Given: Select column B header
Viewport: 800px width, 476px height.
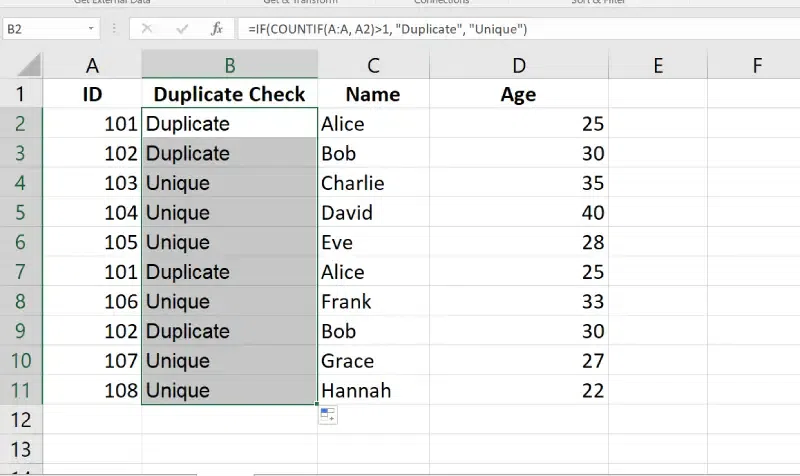Looking at the screenshot, I should (x=229, y=66).
